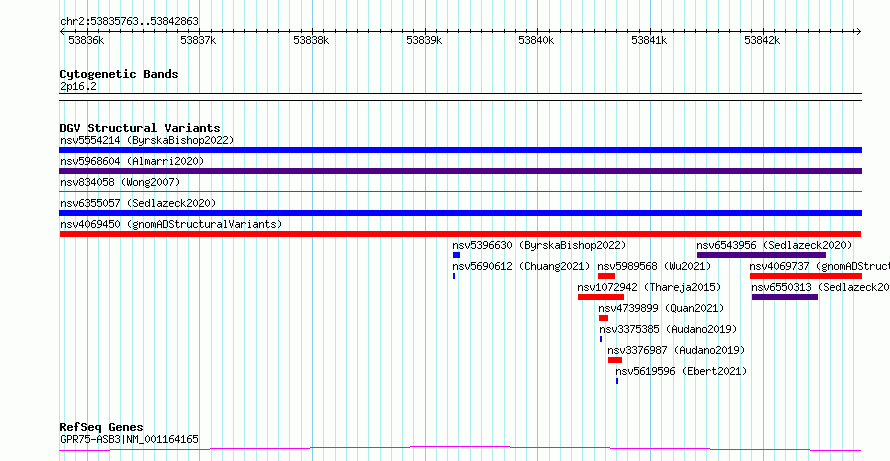Open the nsv5690612 (Chuang2021) label
Screen dimensions: 890x461
[x=521, y=266]
